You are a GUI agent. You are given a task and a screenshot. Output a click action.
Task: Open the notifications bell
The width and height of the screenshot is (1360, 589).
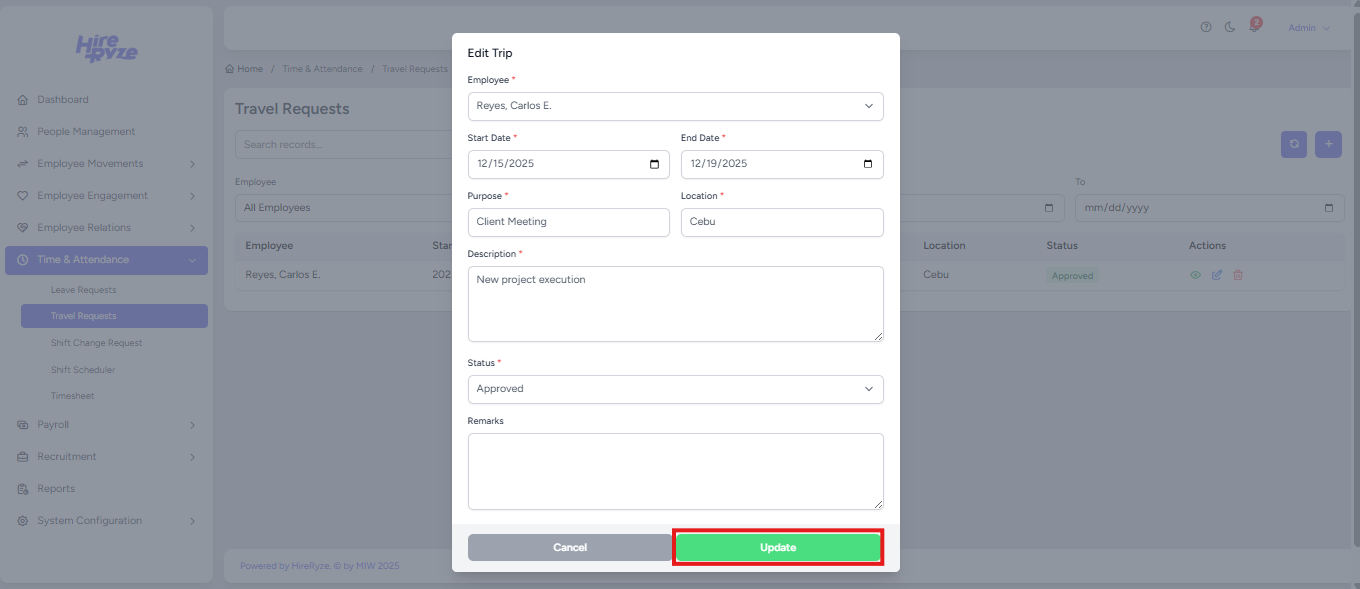tap(1253, 27)
